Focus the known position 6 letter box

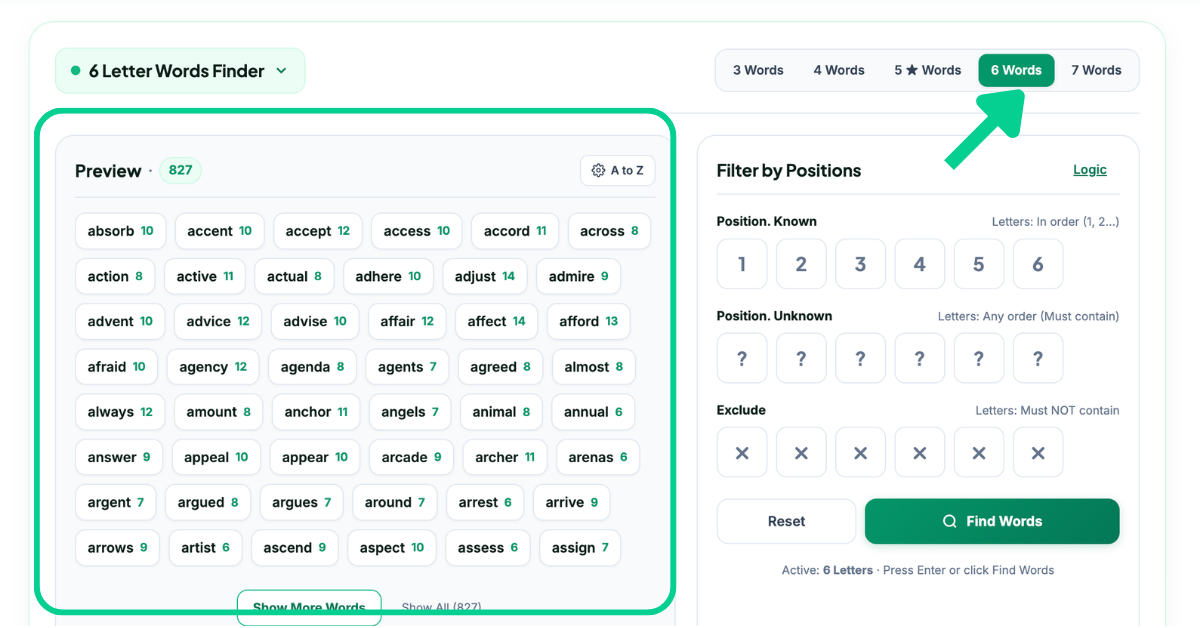coord(1038,264)
